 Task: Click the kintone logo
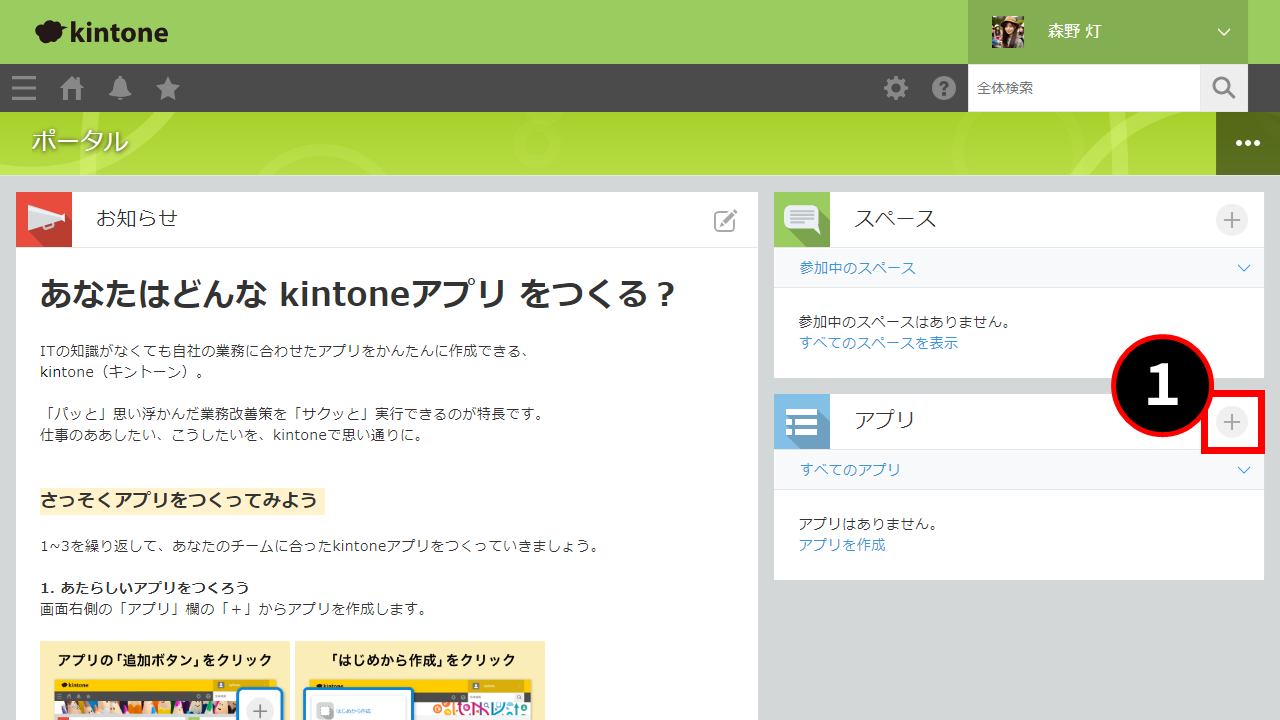pyautogui.click(x=102, y=32)
